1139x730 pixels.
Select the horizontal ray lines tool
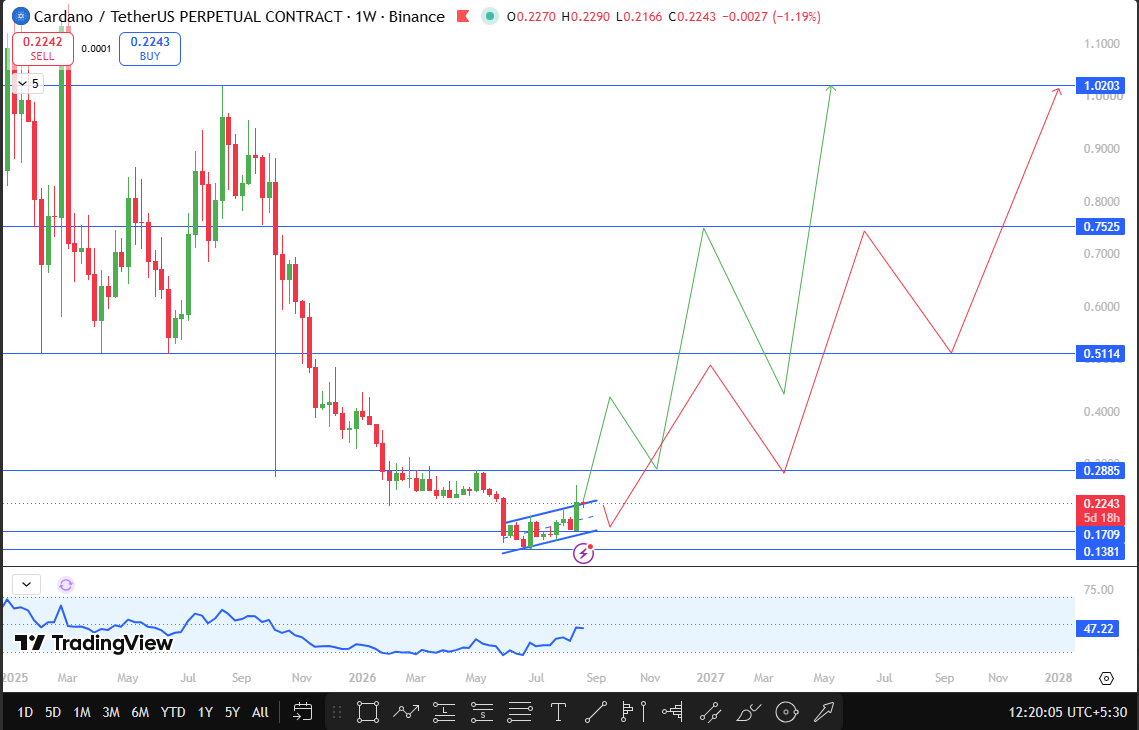click(520, 712)
